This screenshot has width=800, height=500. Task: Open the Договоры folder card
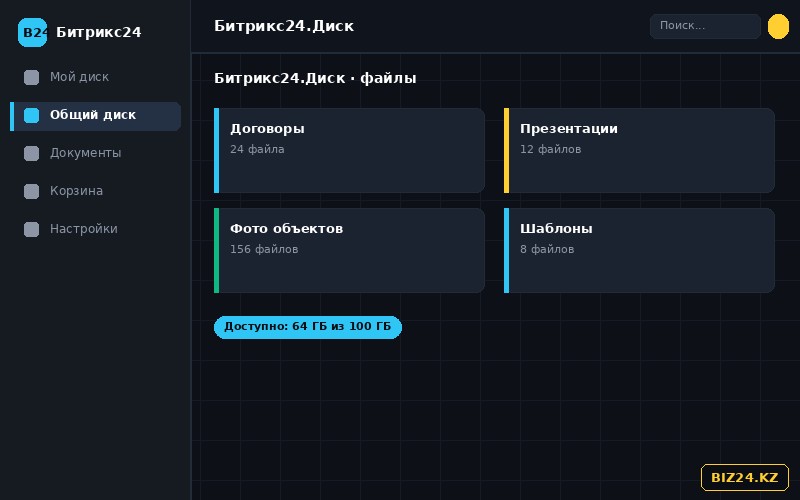coord(349,151)
